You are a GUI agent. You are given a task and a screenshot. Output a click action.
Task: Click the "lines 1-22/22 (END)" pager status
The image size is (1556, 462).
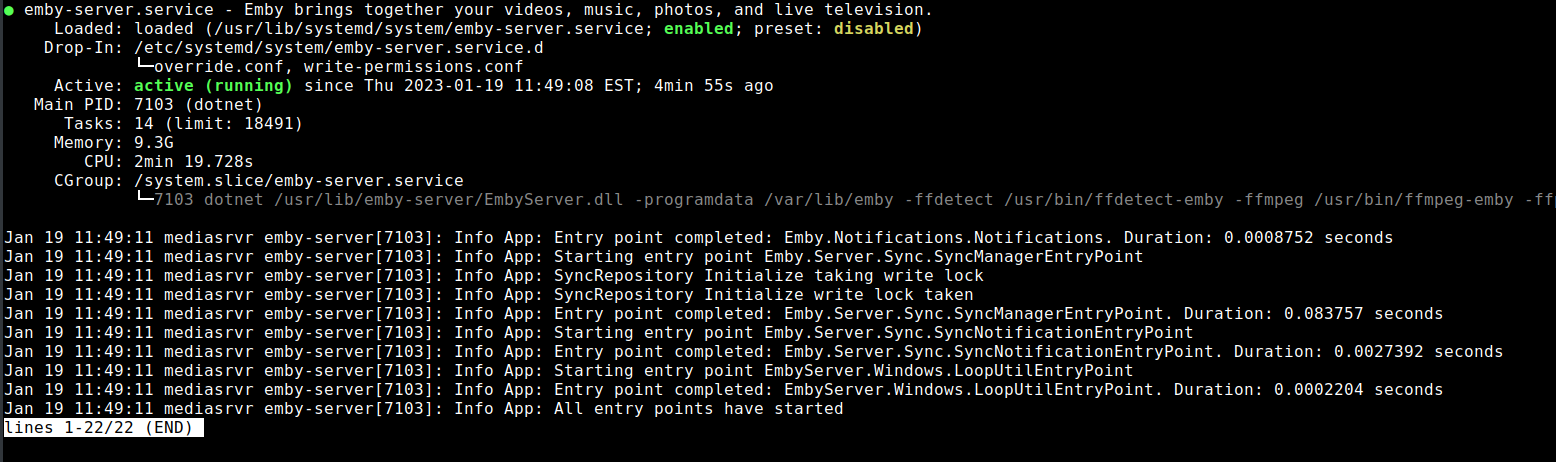click(104, 428)
